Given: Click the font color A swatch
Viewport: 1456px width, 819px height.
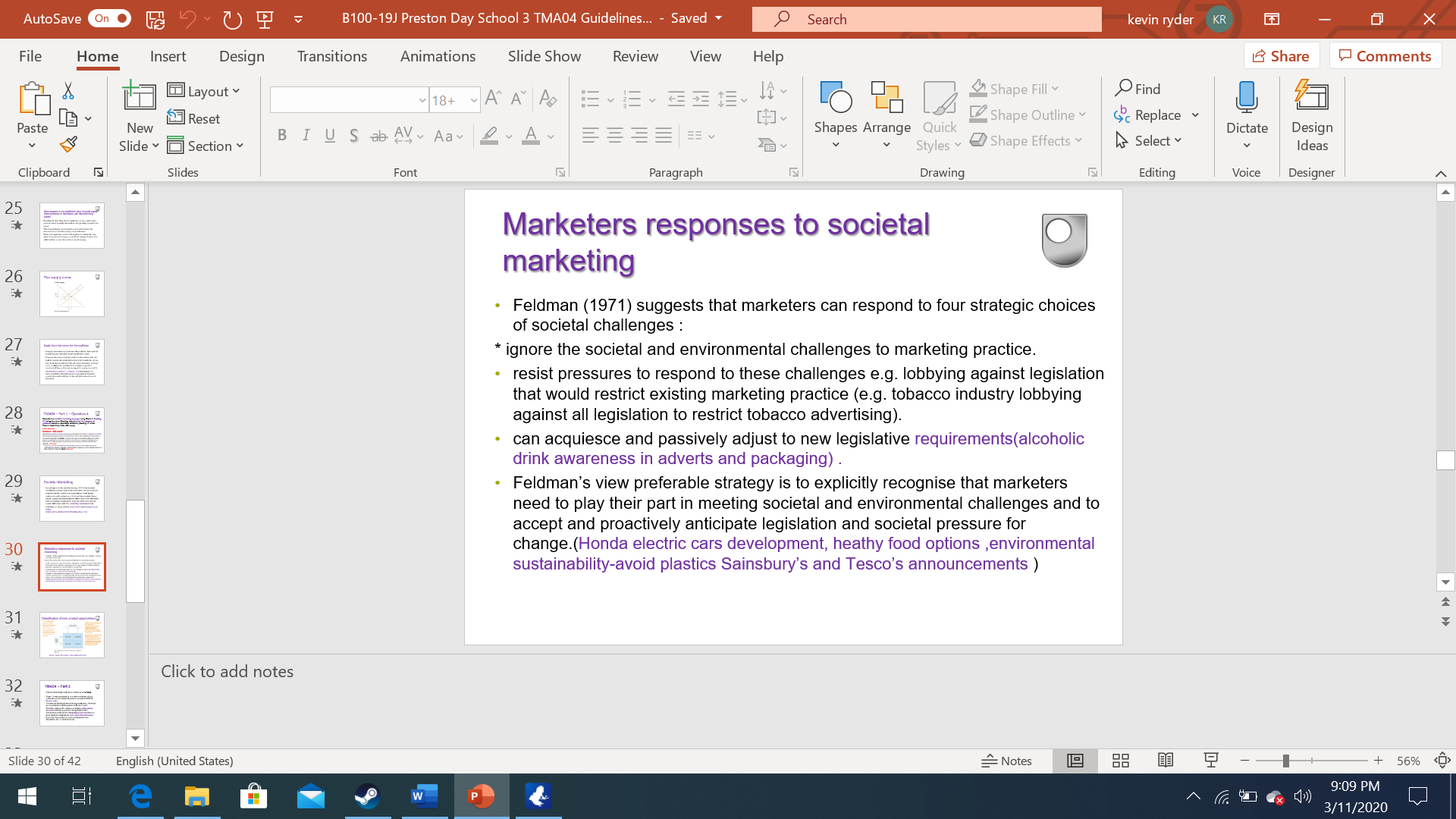Looking at the screenshot, I should (531, 136).
